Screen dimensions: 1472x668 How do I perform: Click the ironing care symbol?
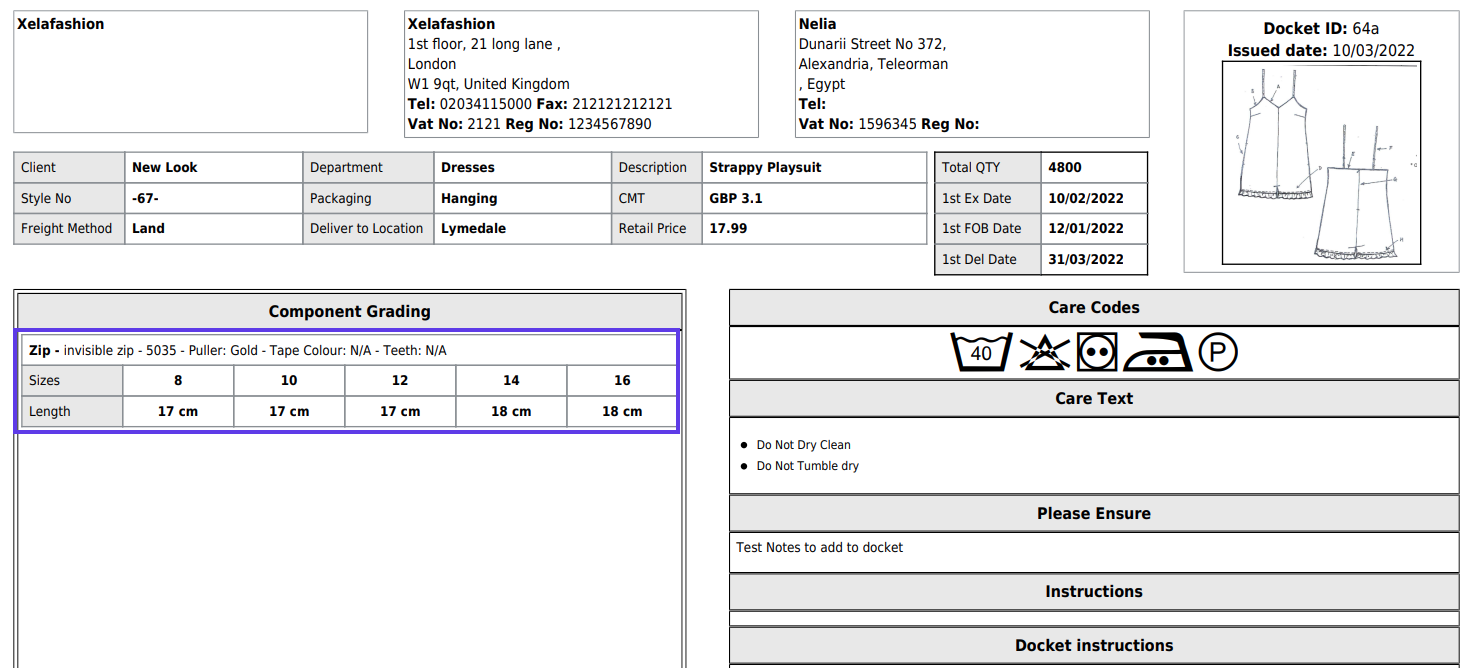1160,351
